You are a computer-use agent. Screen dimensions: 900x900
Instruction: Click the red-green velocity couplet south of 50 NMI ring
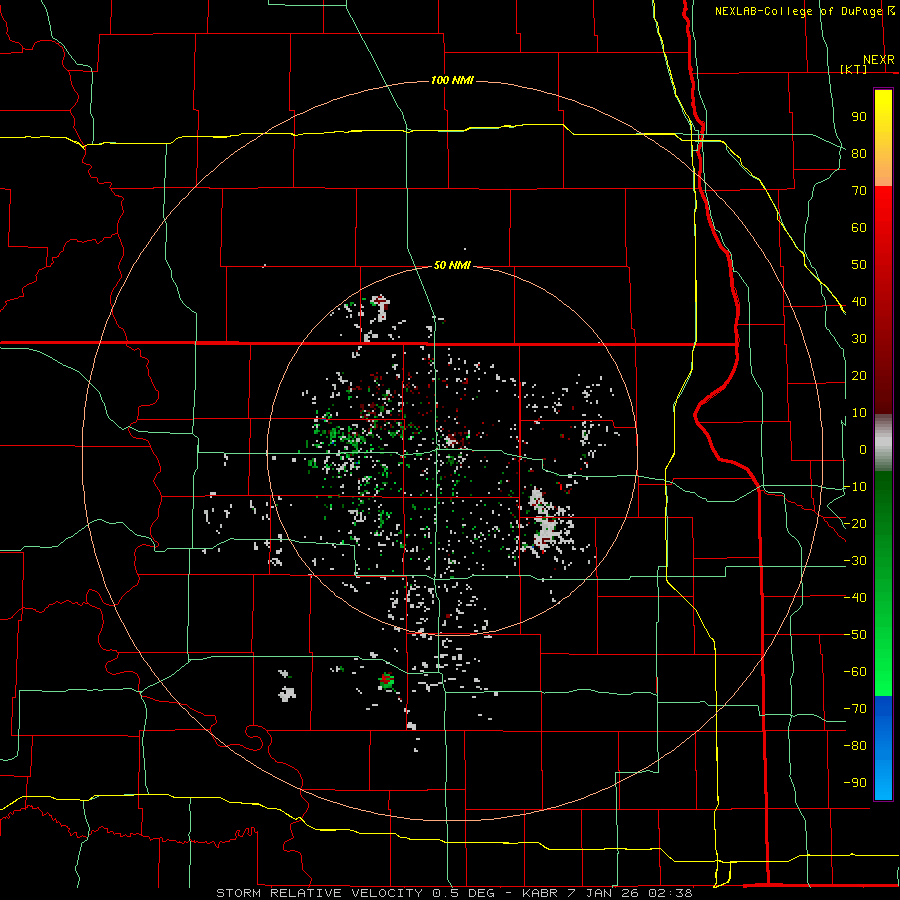click(386, 681)
